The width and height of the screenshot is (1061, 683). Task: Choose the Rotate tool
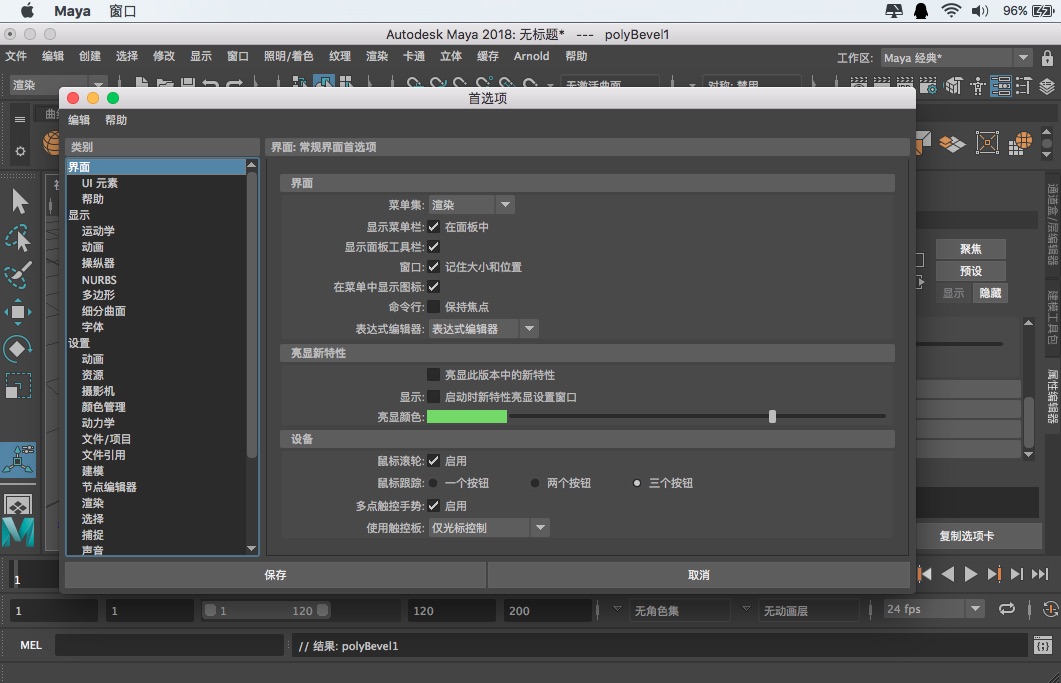18,348
